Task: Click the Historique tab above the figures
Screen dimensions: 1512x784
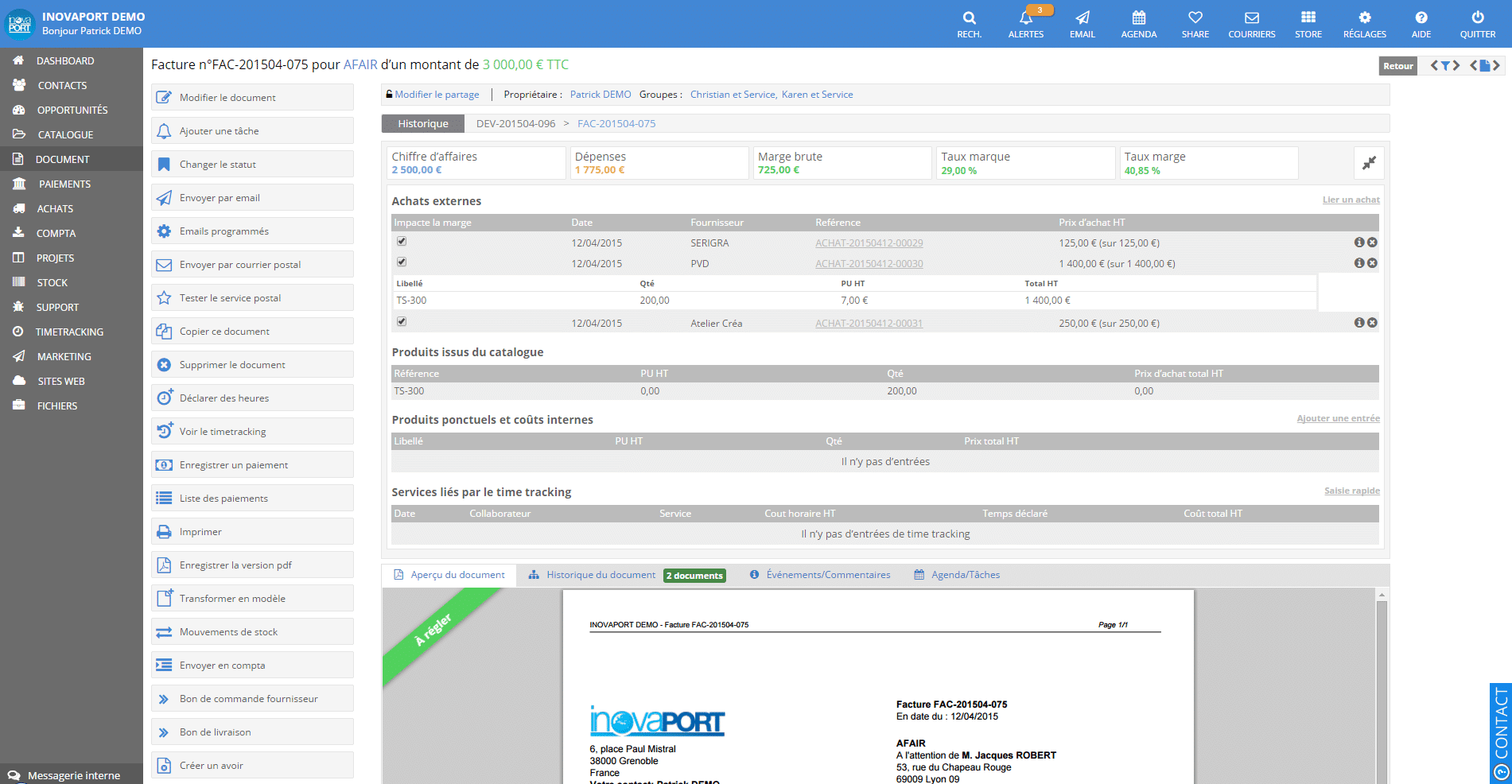Action: pyautogui.click(x=423, y=123)
